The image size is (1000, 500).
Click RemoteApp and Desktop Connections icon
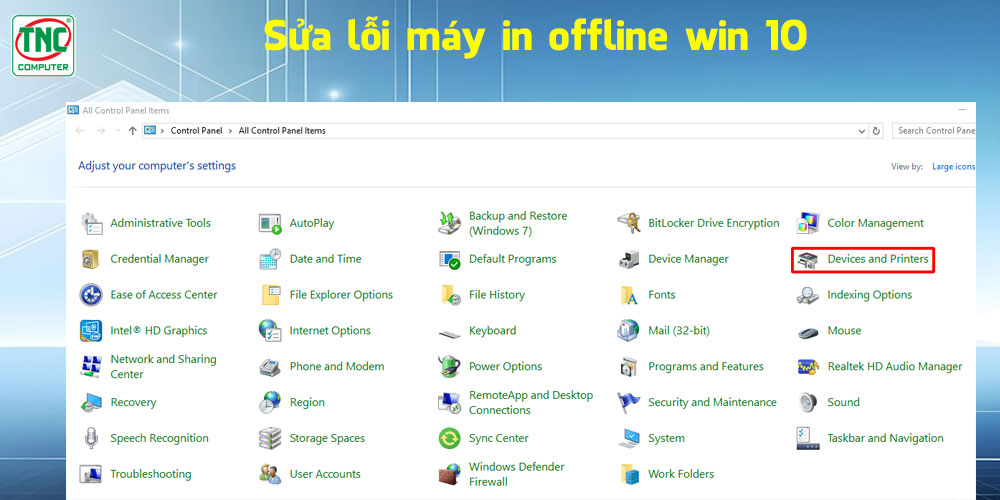click(450, 402)
